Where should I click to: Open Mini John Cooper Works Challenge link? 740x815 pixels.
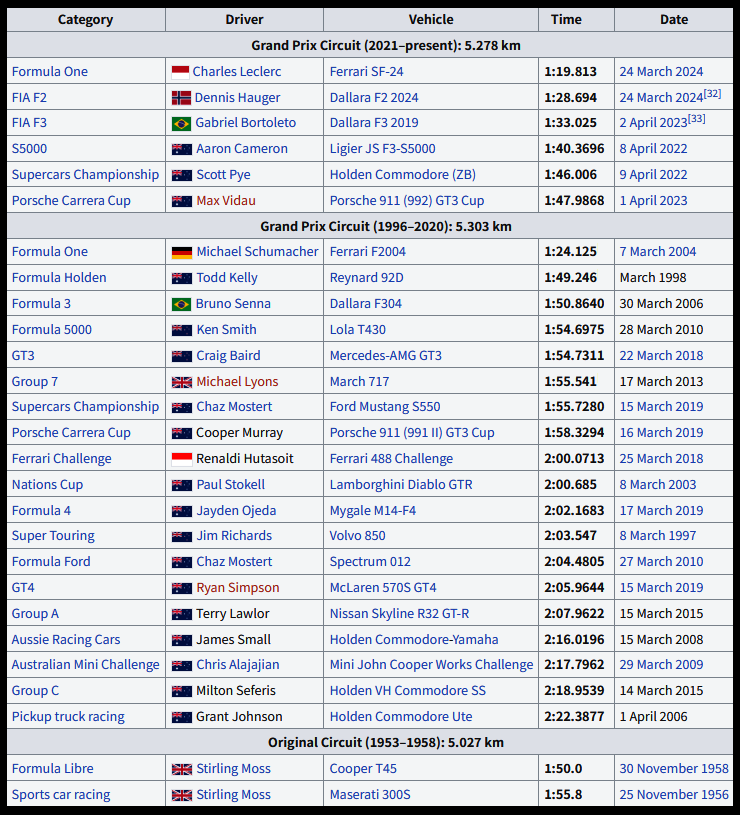[x=431, y=664]
